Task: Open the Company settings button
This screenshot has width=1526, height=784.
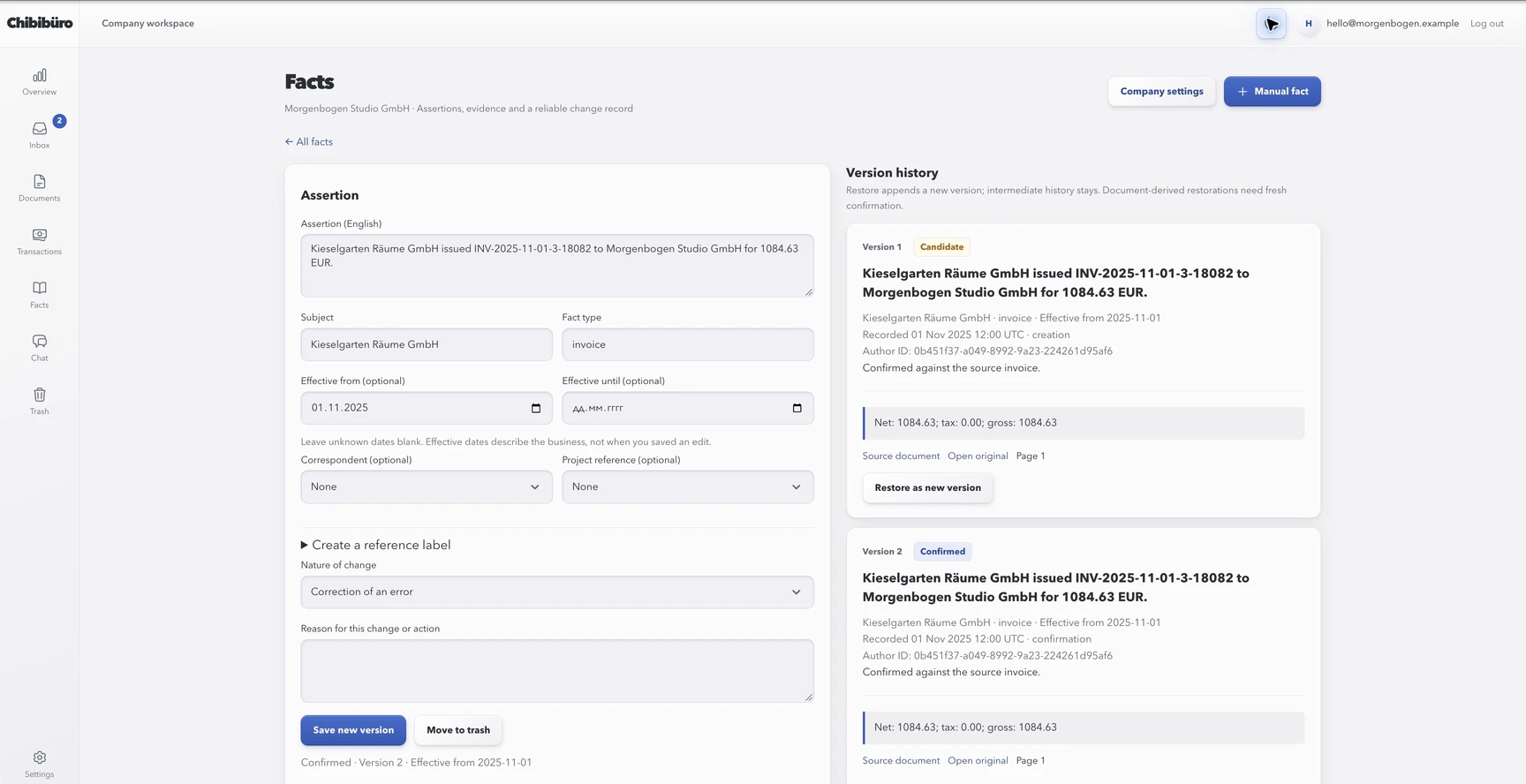Action: (1162, 92)
